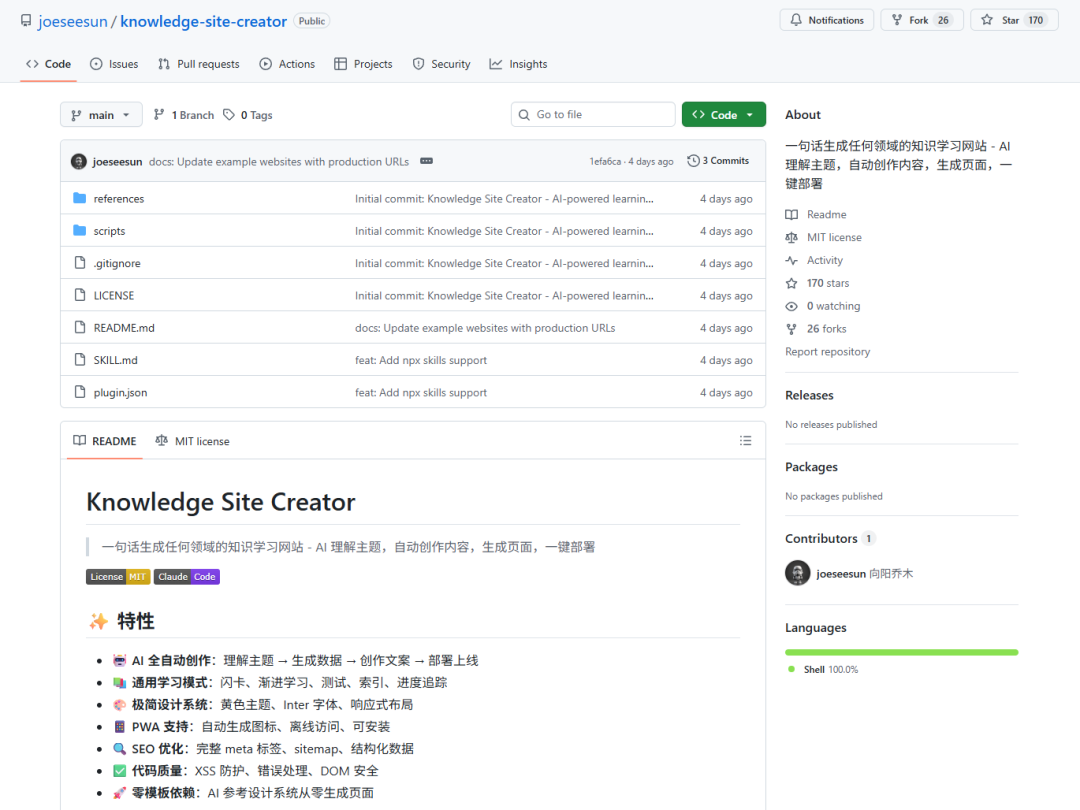View the 0 Tags link

(x=248, y=115)
